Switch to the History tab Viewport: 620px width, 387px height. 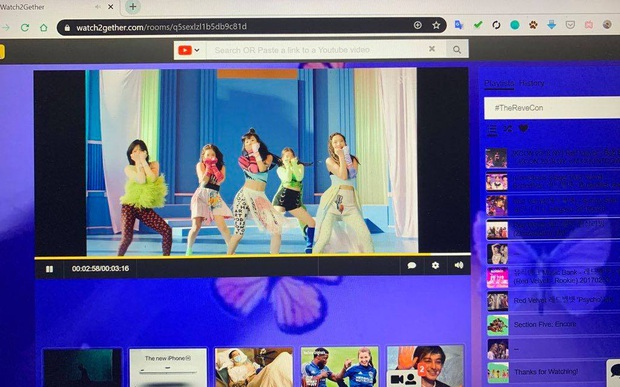531,83
